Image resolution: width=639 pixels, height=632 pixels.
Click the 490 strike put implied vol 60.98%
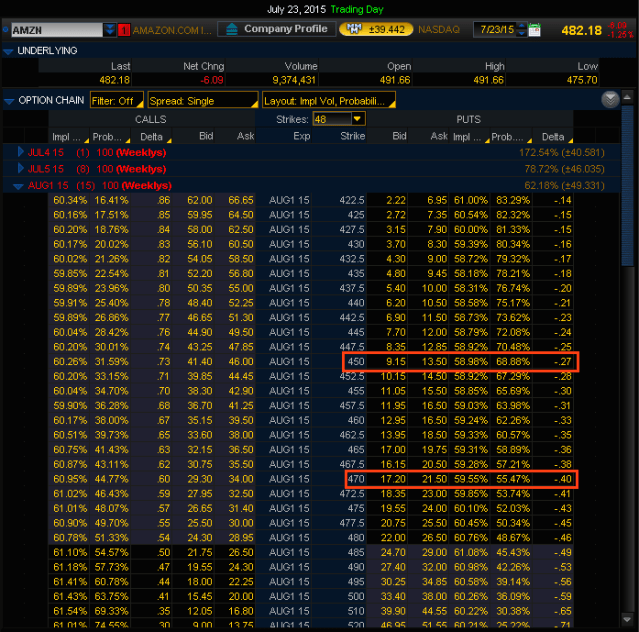[471, 567]
